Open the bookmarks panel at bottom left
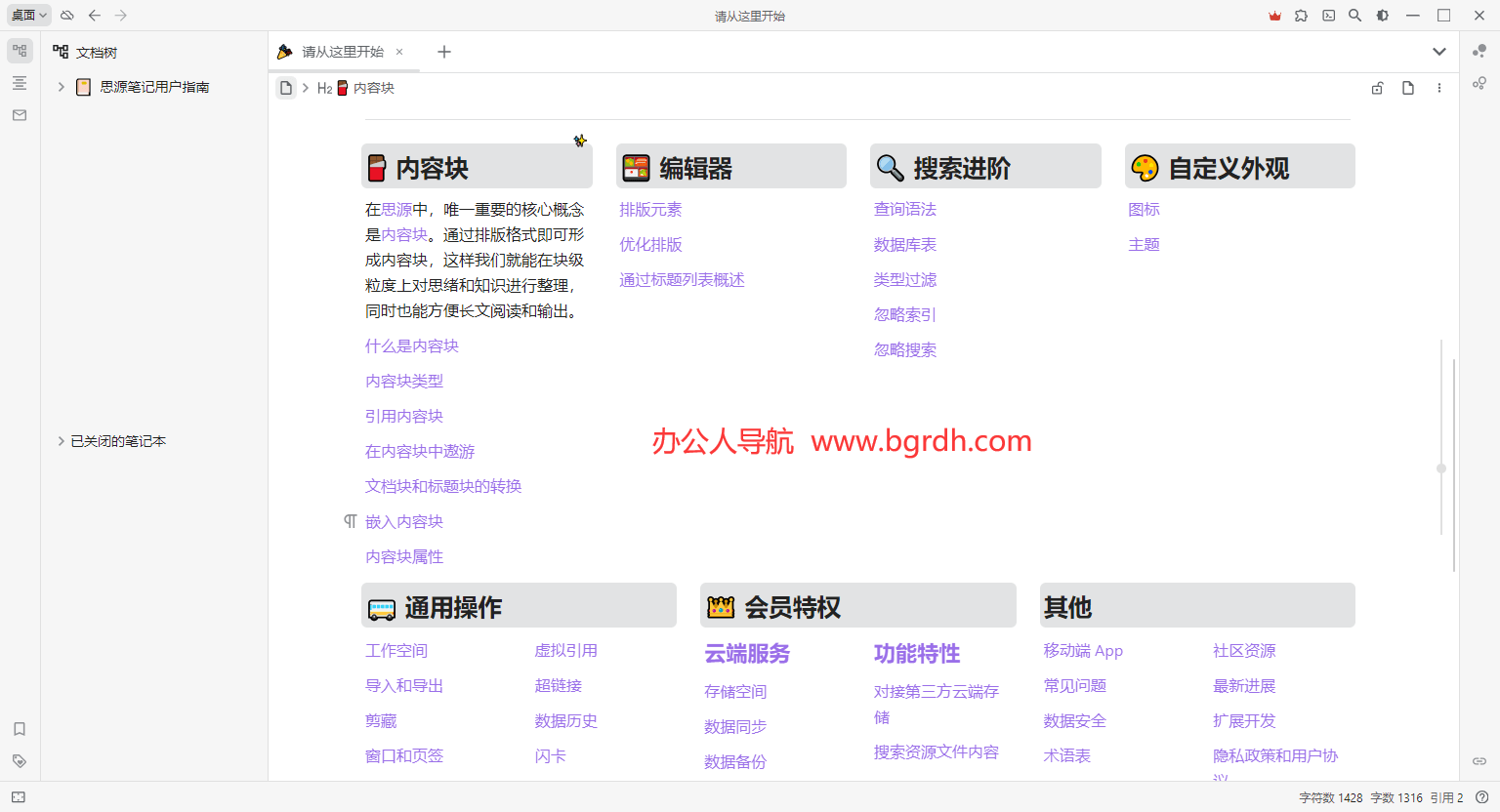 point(19,728)
